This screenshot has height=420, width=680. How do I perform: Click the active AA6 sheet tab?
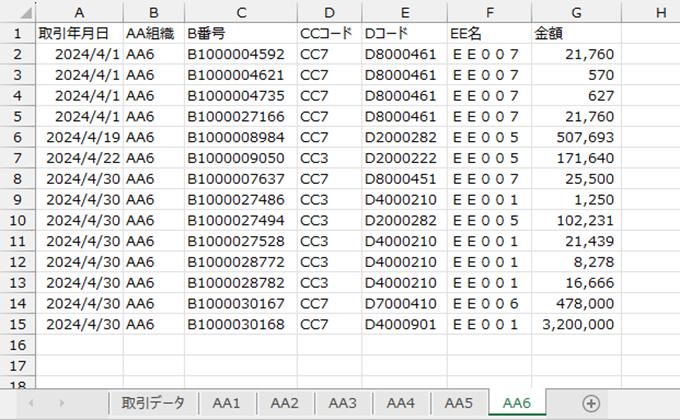point(517,403)
